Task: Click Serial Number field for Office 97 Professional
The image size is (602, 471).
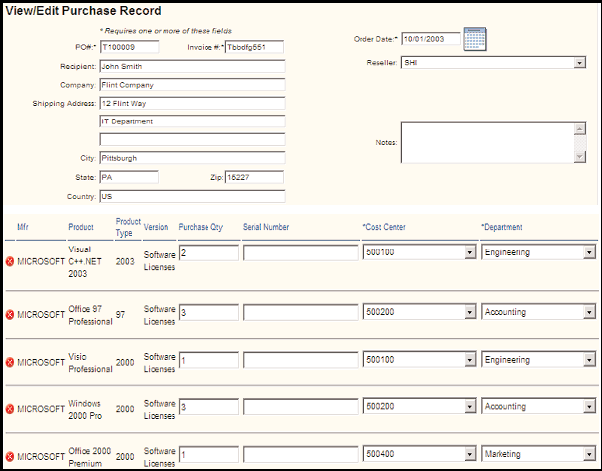Action: point(301,312)
